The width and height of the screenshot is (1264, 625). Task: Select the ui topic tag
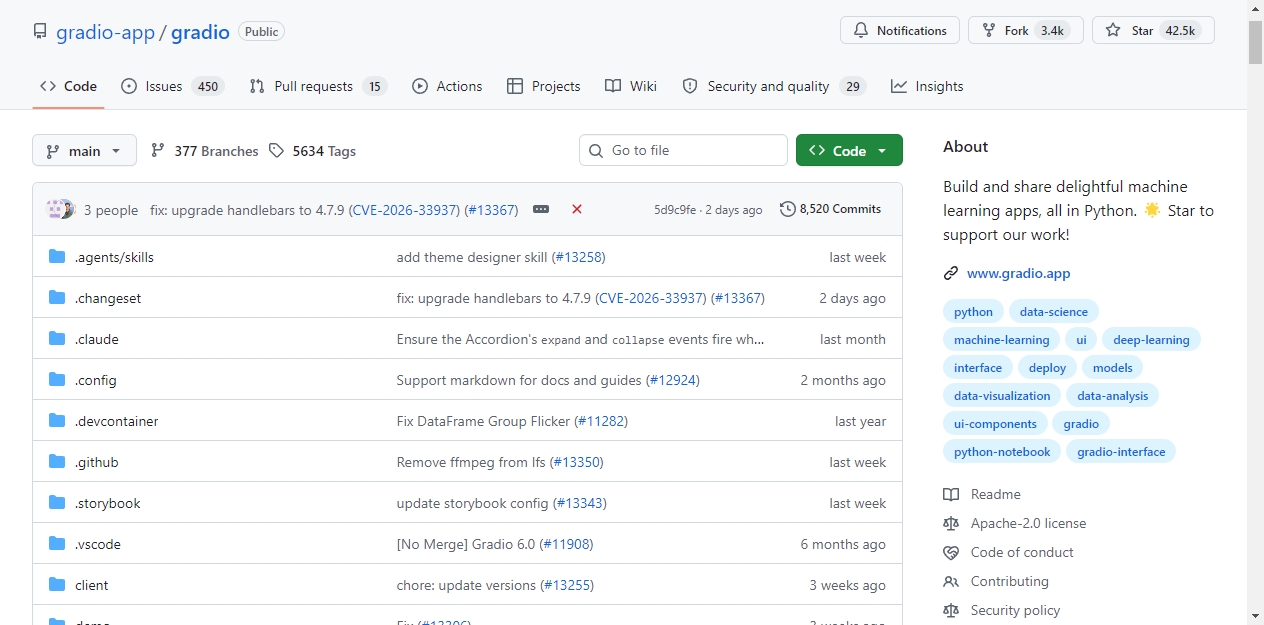pyautogui.click(x=1081, y=340)
